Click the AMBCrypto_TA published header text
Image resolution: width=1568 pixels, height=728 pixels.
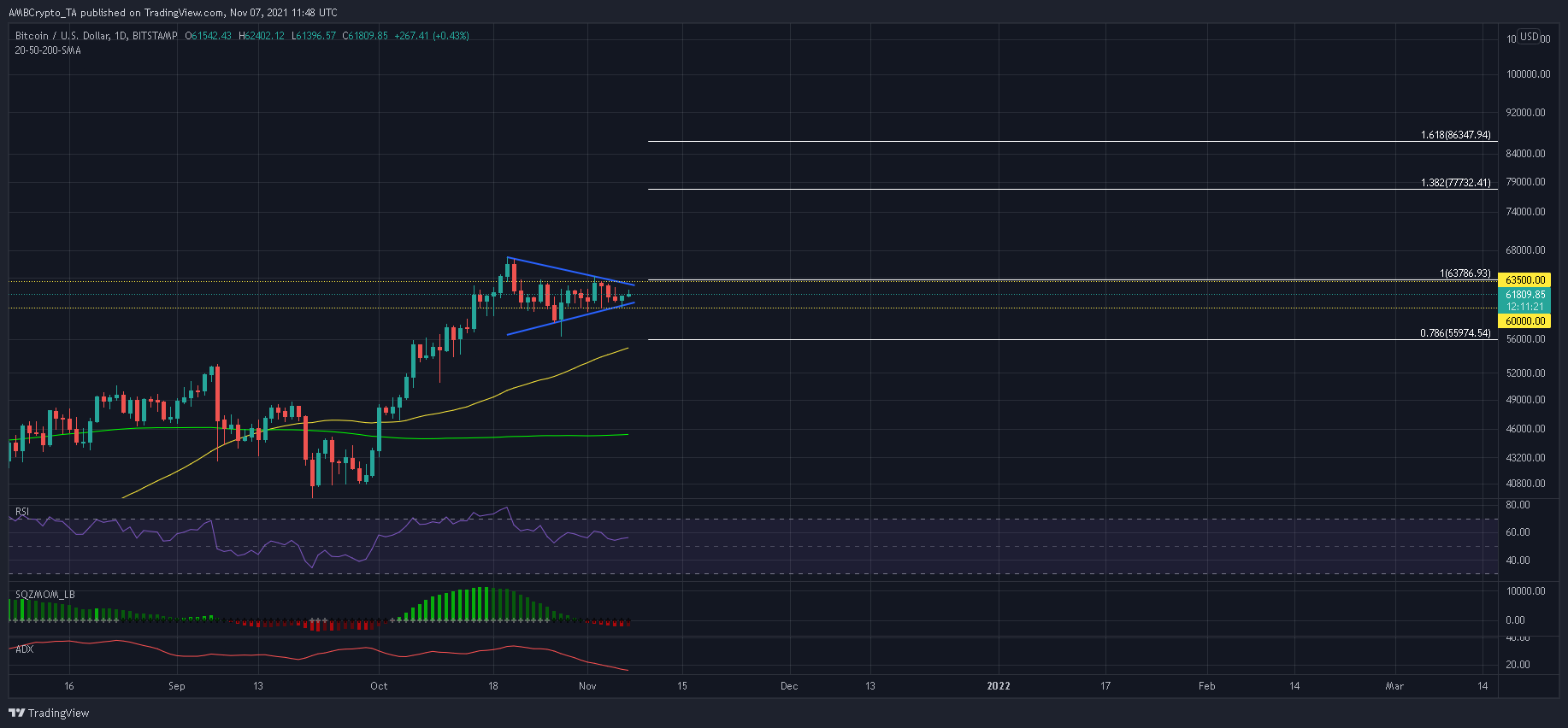click(173, 13)
